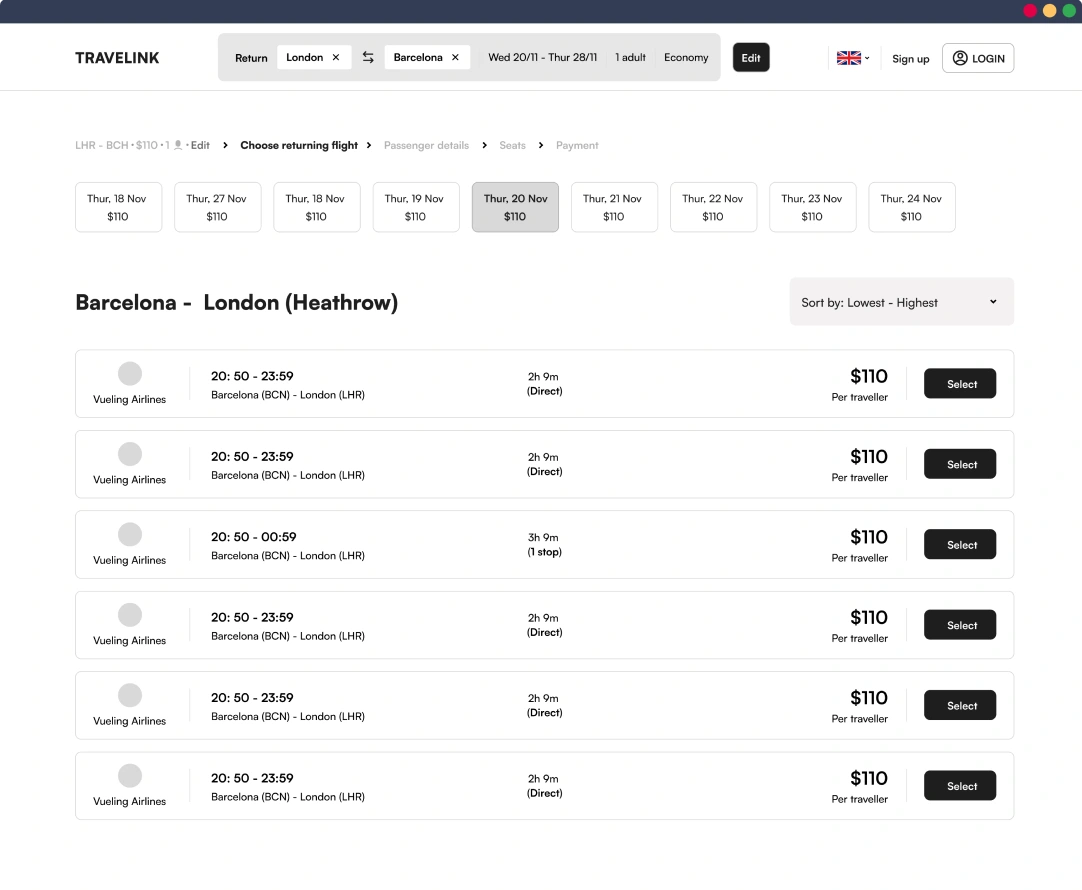The image size is (1082, 890).
Task: Click the swap origin and destination arrows icon
Action: [x=368, y=57]
